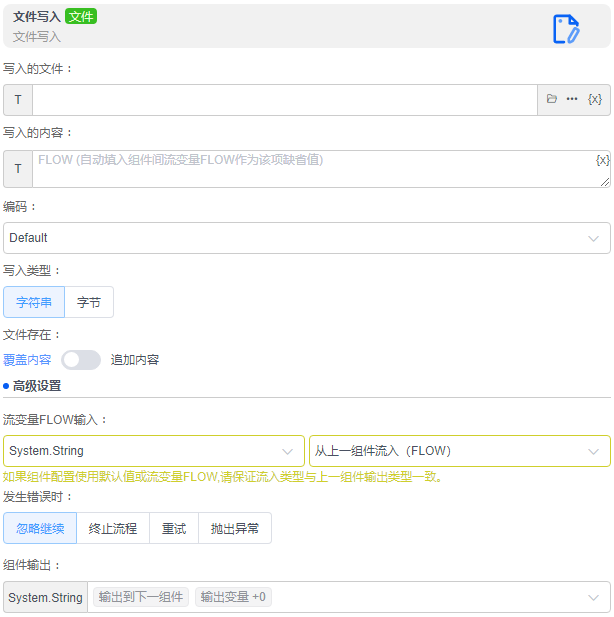Select 抛出异常 error option
This screenshot has height=617, width=614.
[x=235, y=528]
